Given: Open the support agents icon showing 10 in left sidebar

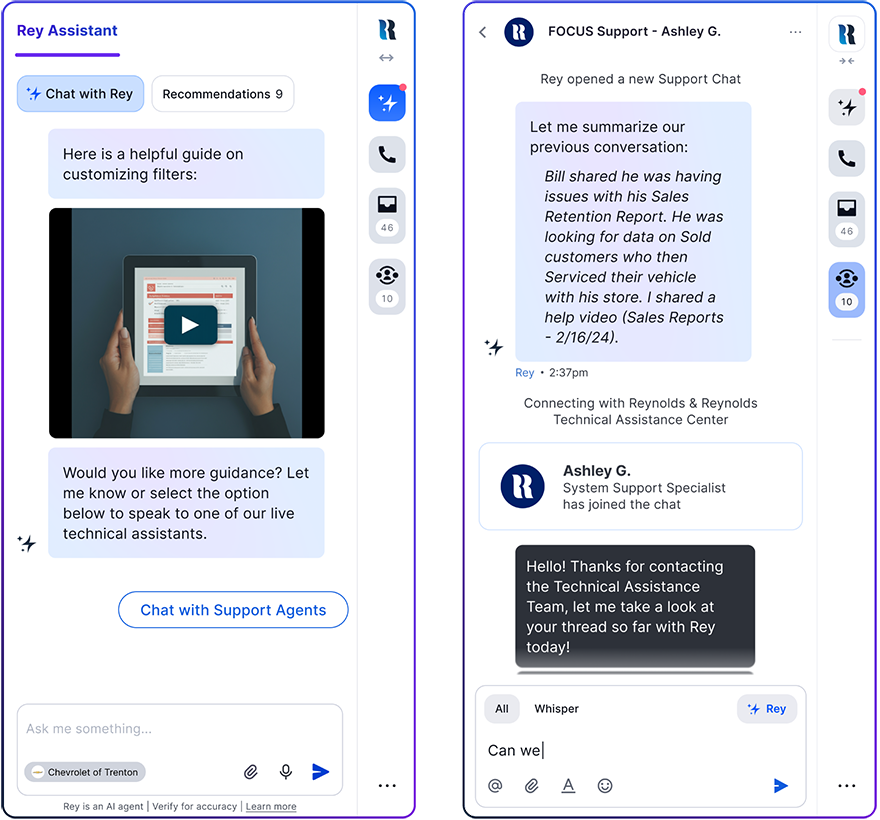Looking at the screenshot, I should [387, 286].
